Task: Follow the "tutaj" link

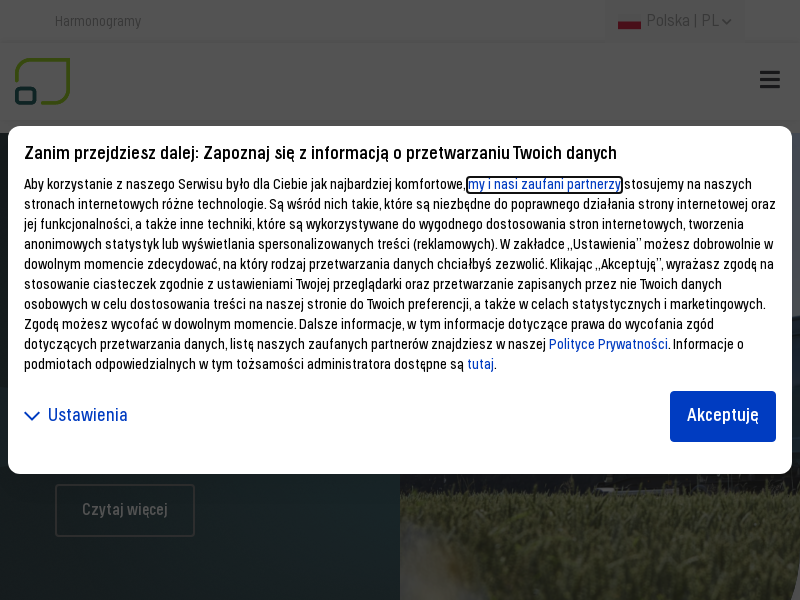Action: click(480, 364)
